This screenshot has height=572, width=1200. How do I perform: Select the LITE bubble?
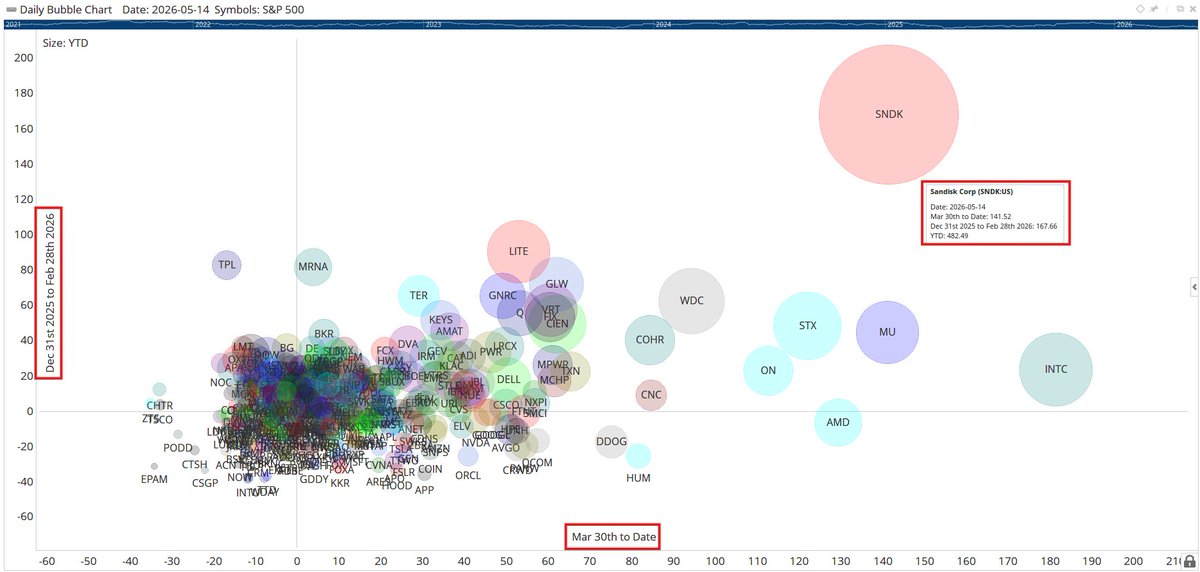(x=518, y=252)
